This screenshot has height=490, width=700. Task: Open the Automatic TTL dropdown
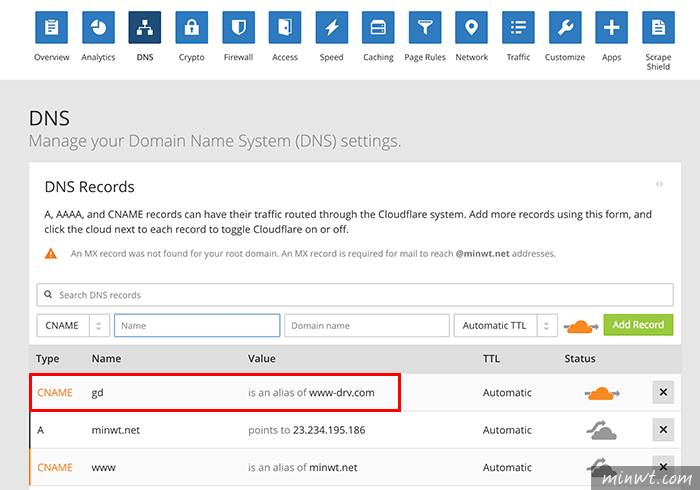coord(506,325)
